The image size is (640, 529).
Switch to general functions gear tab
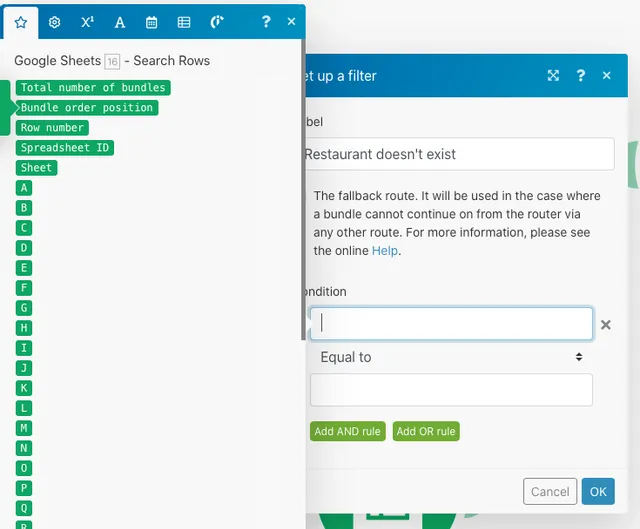point(54,22)
